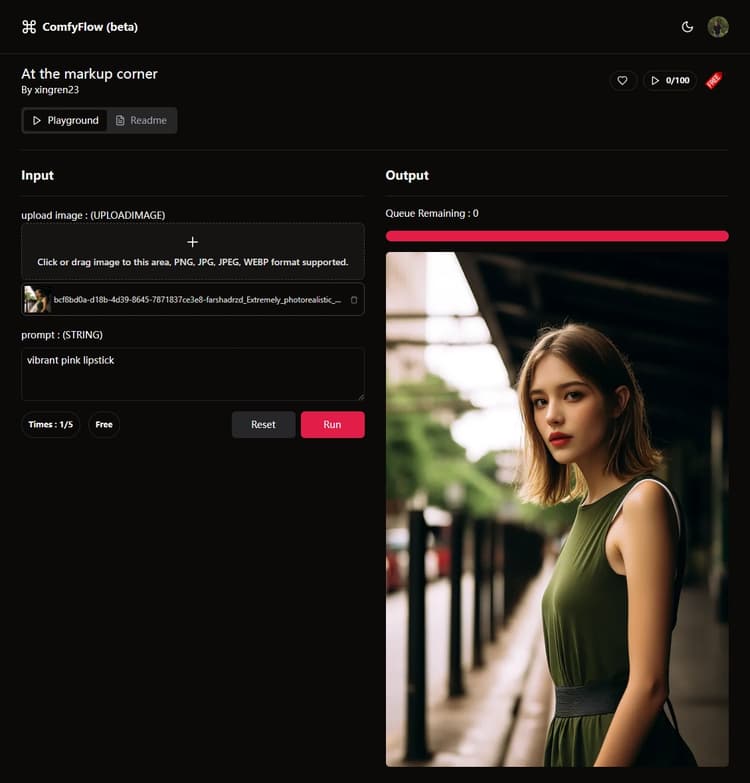Select the uploaded file name entry

(197, 299)
